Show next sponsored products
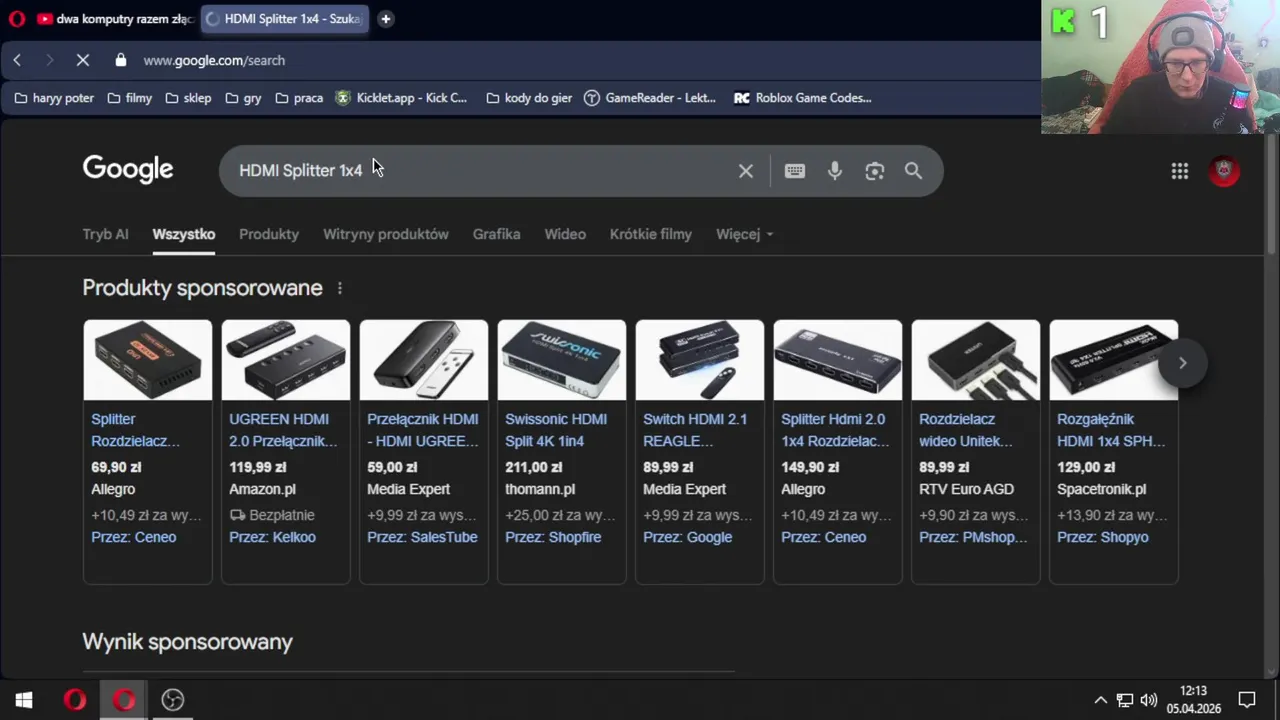1280x720 pixels. click(x=1182, y=363)
